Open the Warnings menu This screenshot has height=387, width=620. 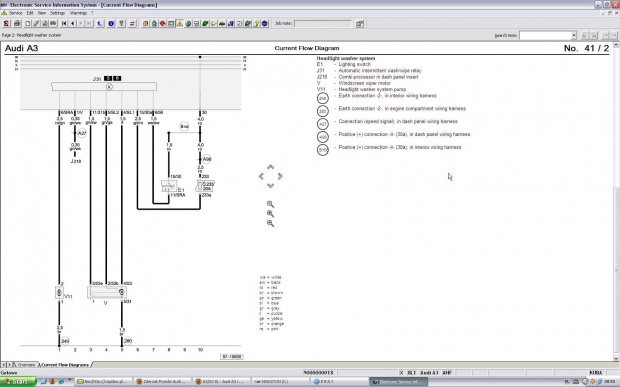(x=78, y=13)
